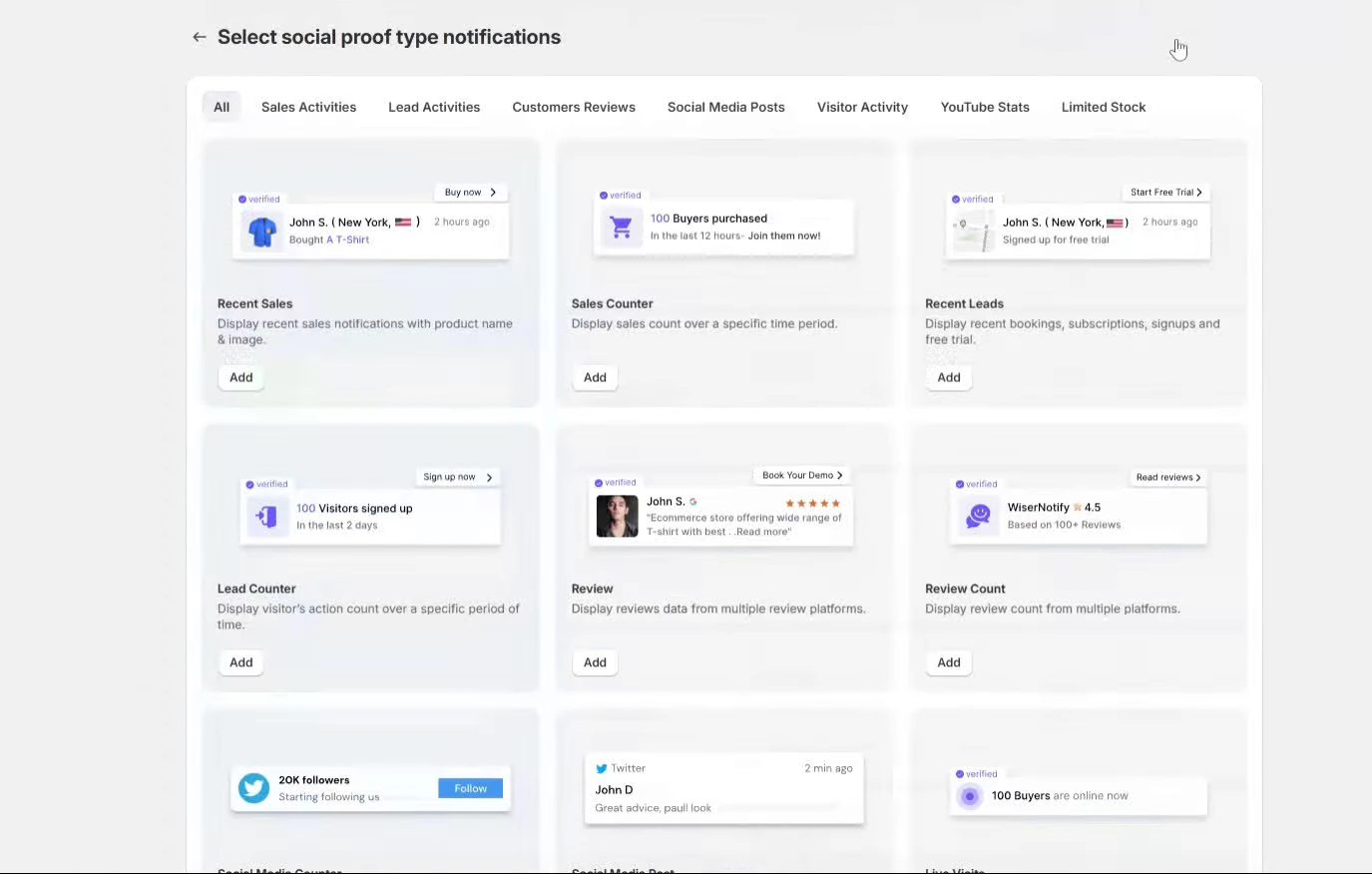Show the Customers Reviews tab
The image size is (1372, 874).
[x=574, y=107]
